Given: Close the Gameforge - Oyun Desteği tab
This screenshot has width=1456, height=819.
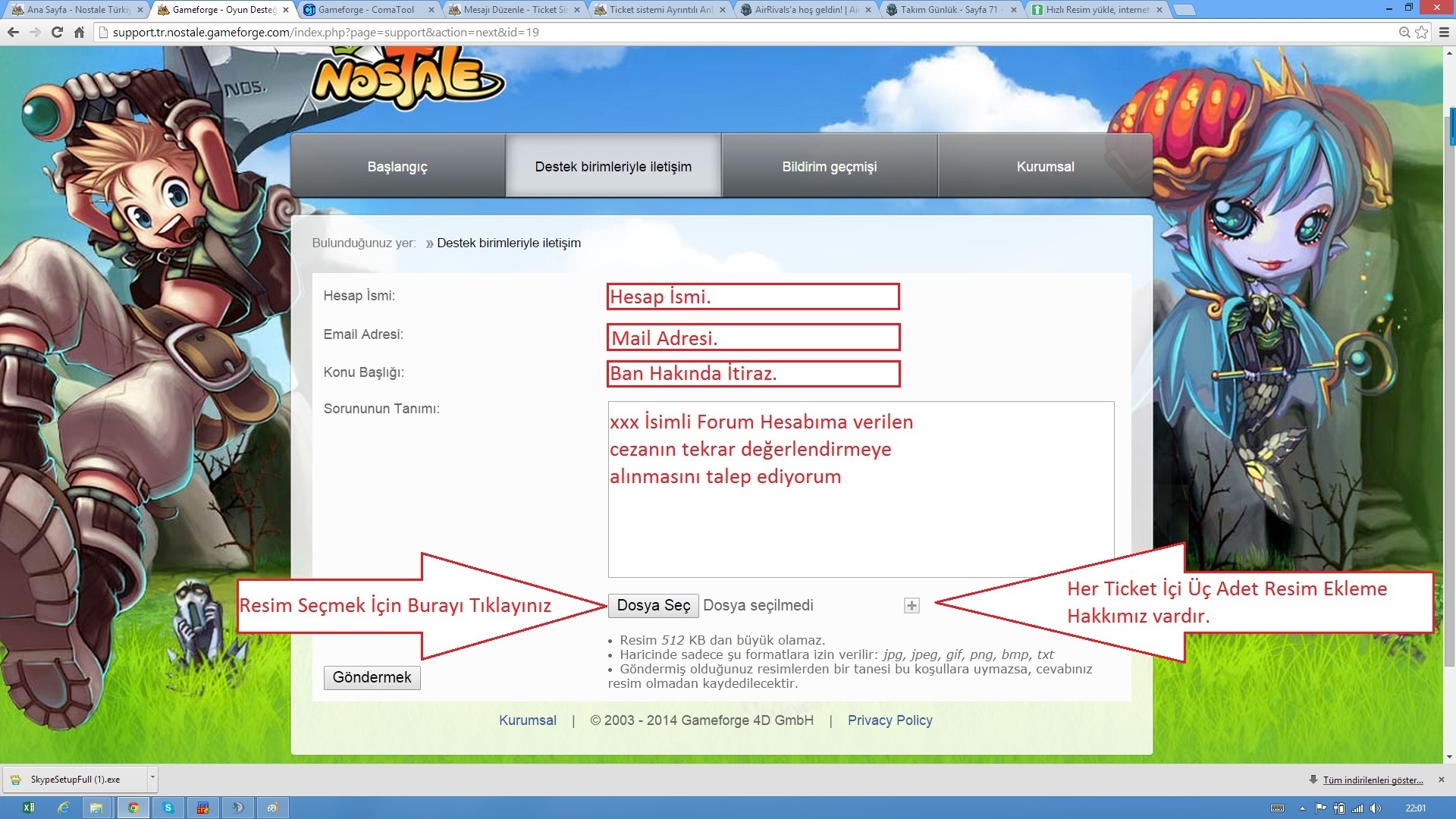Looking at the screenshot, I should (x=286, y=10).
